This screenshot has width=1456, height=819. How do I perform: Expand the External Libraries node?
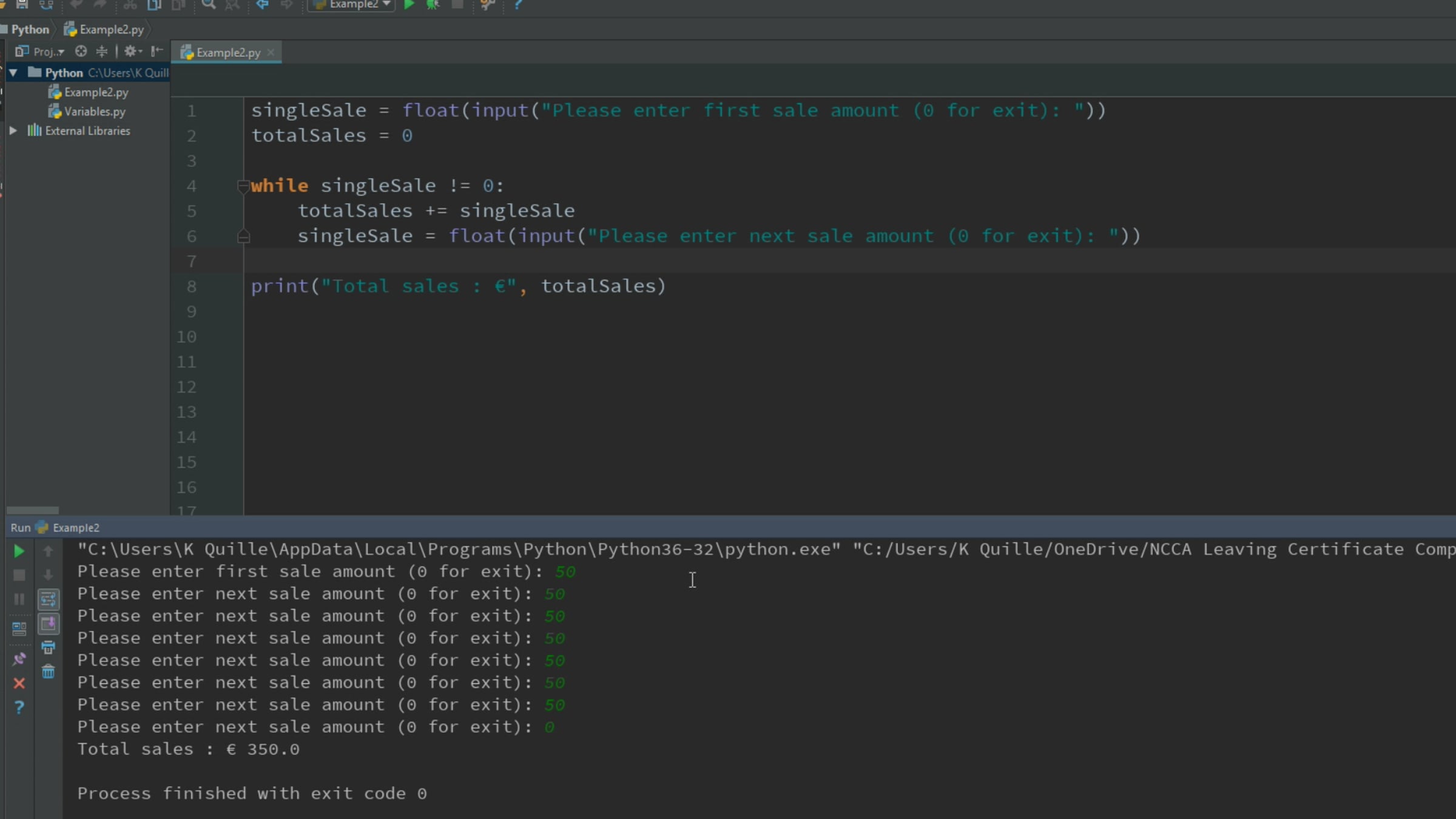13,130
